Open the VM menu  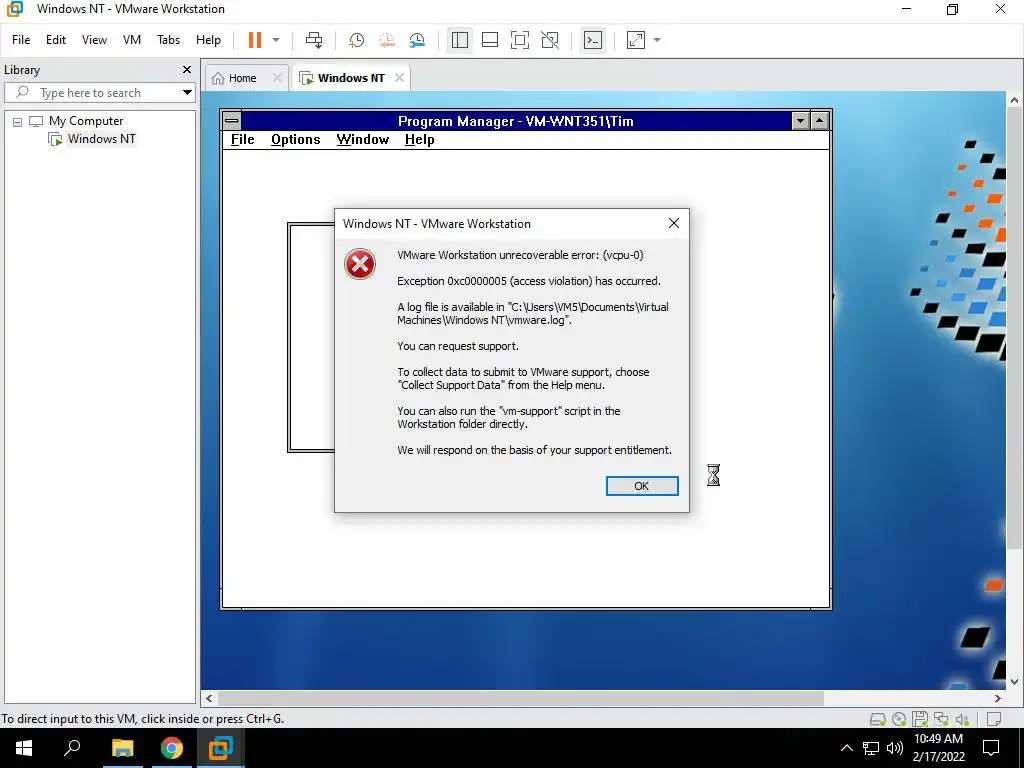click(132, 40)
